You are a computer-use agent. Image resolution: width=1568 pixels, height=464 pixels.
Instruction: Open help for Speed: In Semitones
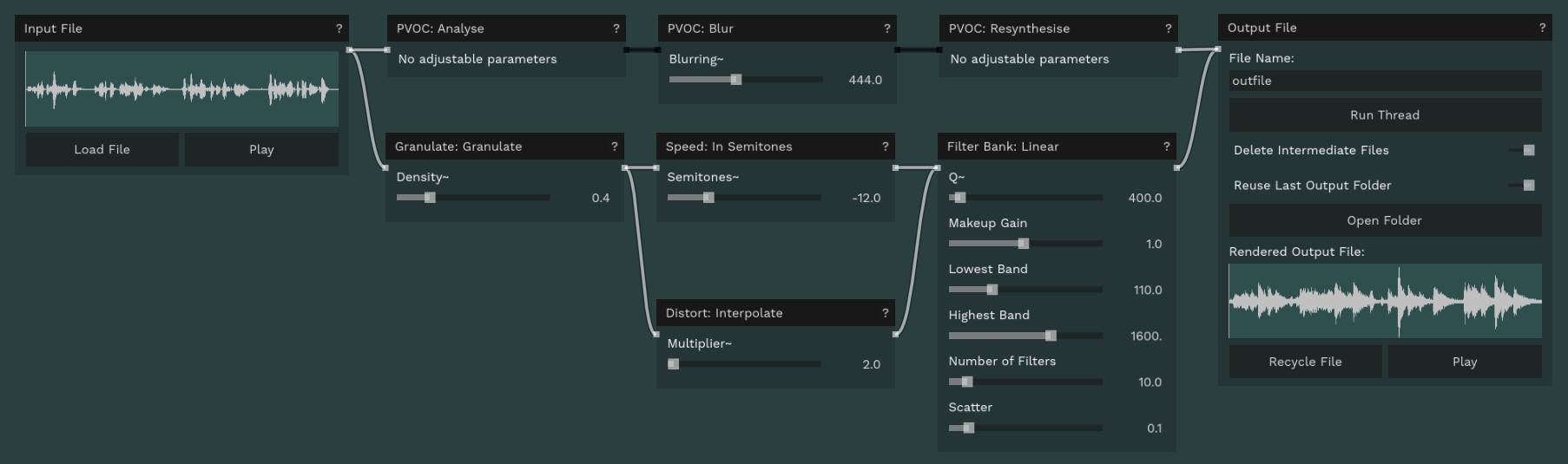(886, 147)
